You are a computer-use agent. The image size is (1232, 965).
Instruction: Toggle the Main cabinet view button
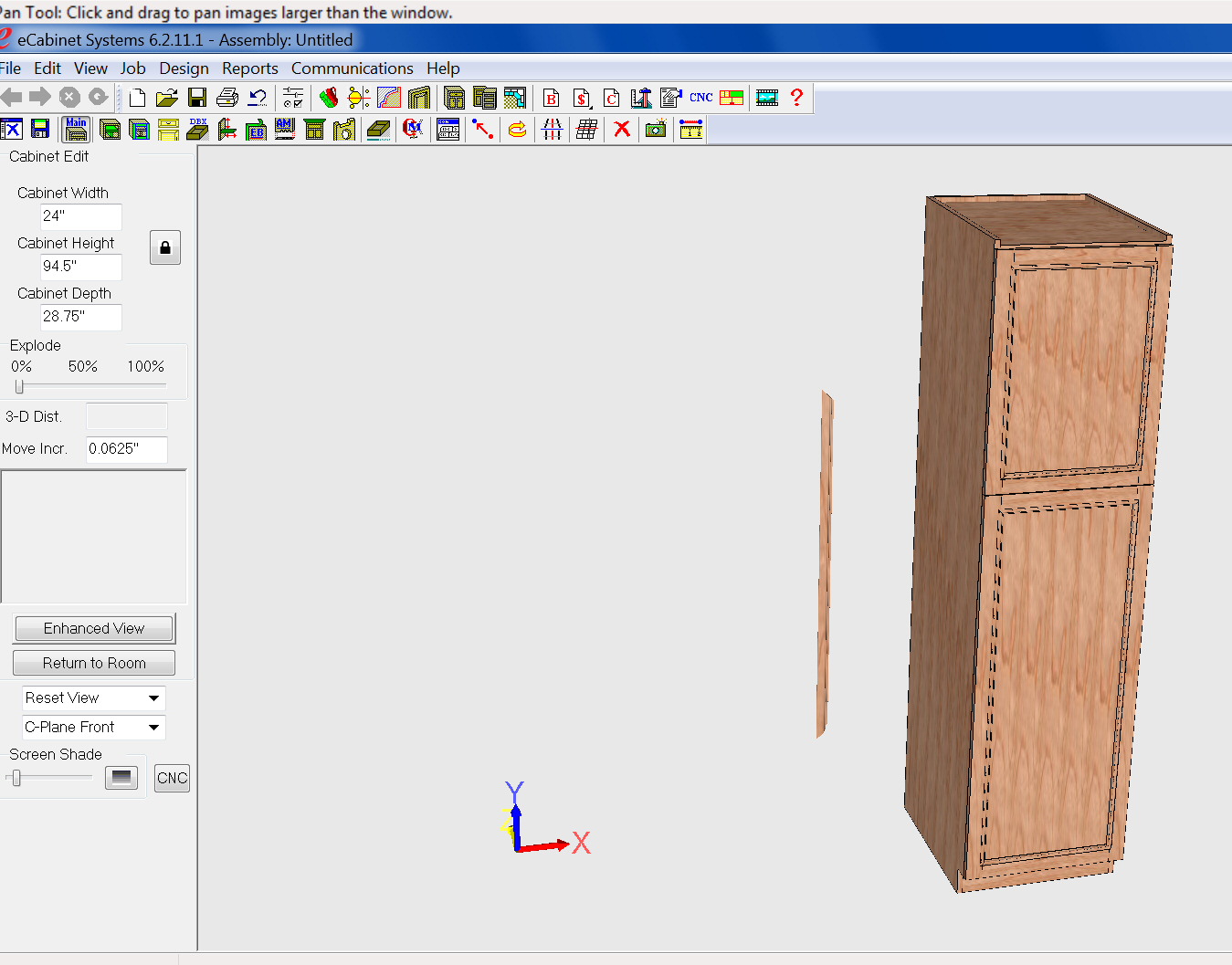77,130
